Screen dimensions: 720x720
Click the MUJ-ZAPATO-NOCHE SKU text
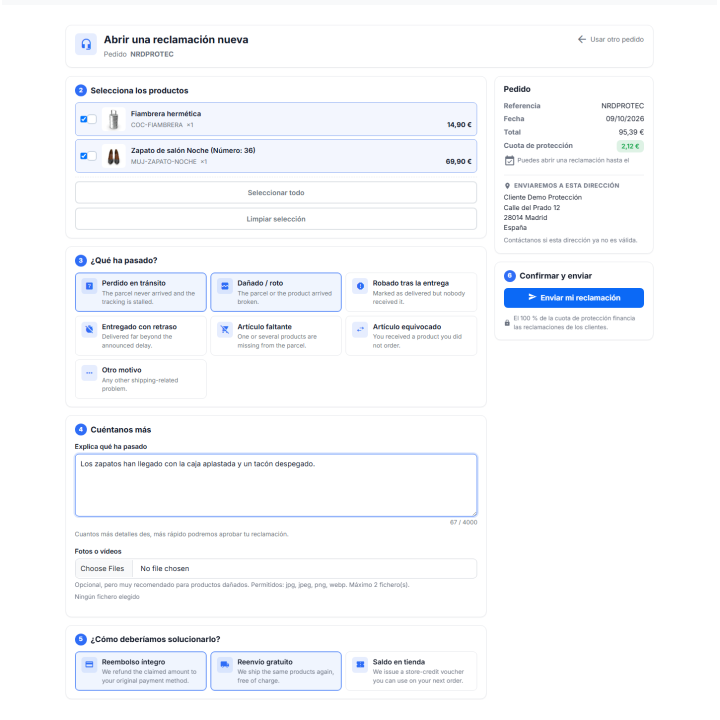(x=163, y=162)
